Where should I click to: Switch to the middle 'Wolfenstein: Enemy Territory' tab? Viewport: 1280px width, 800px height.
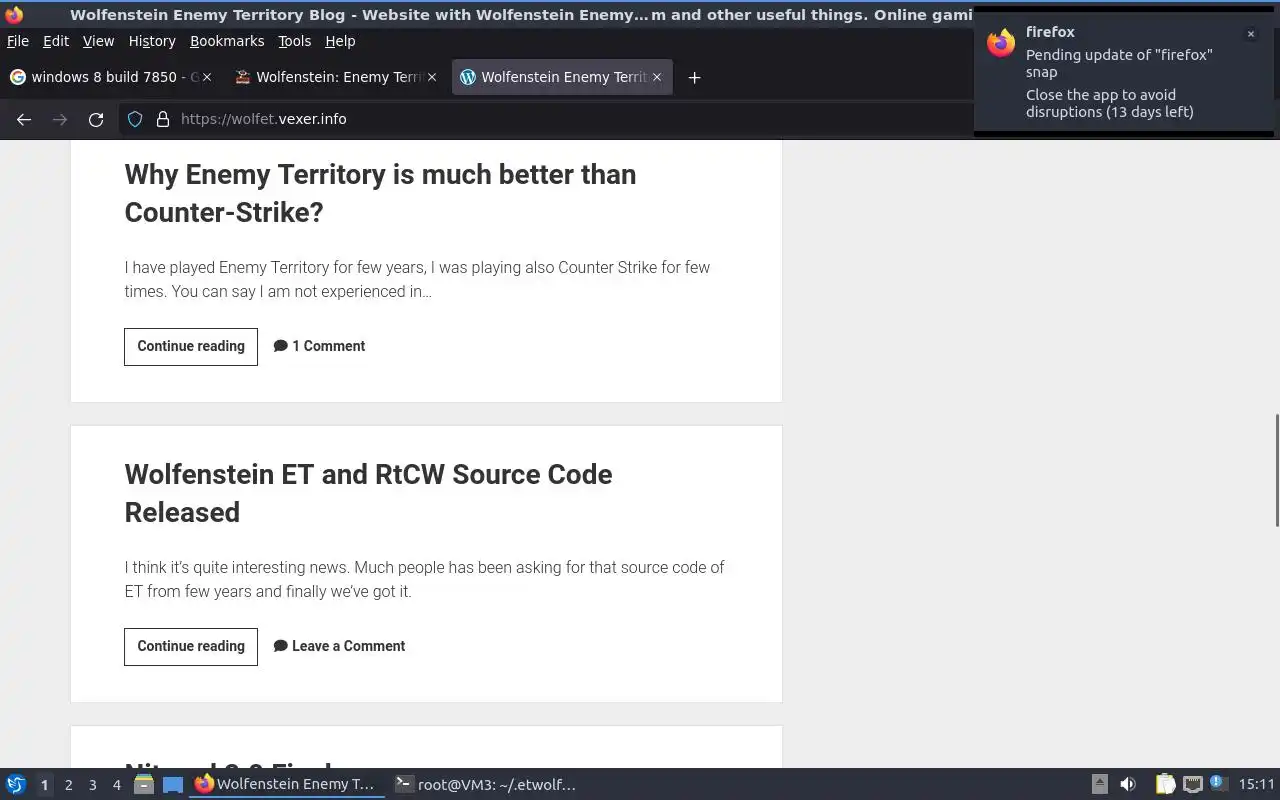(x=335, y=77)
